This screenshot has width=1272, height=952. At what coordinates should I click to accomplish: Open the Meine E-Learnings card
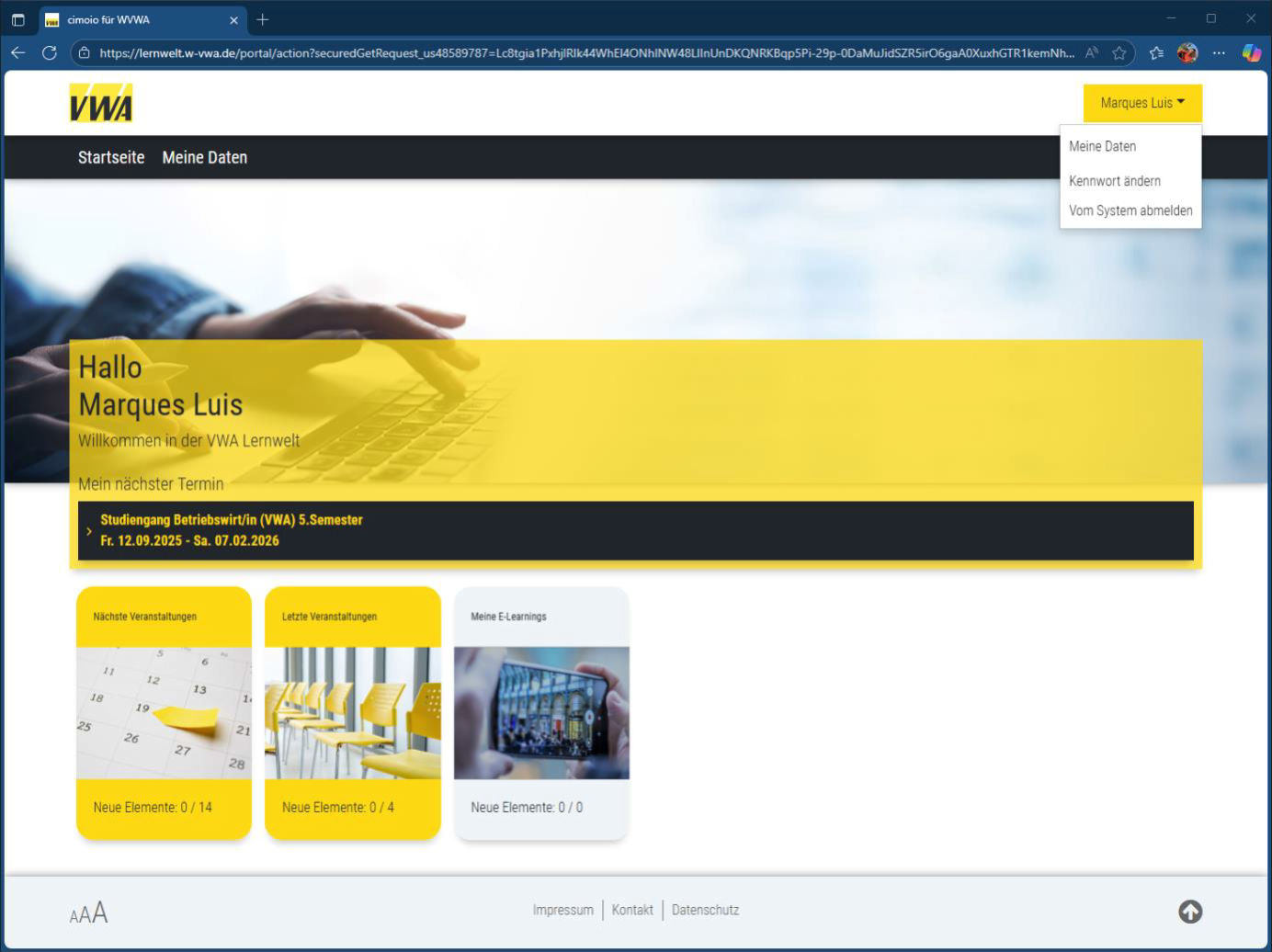coord(541,713)
